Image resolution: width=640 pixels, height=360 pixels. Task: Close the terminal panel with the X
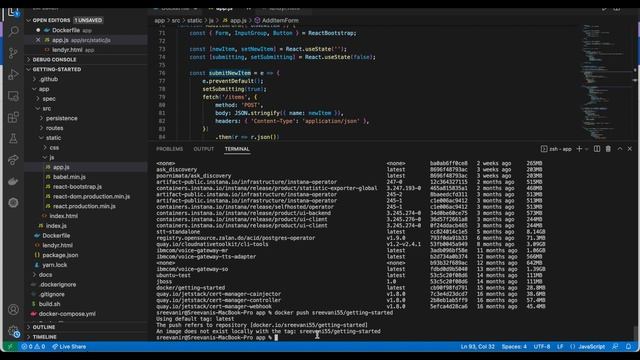[x=629, y=149]
